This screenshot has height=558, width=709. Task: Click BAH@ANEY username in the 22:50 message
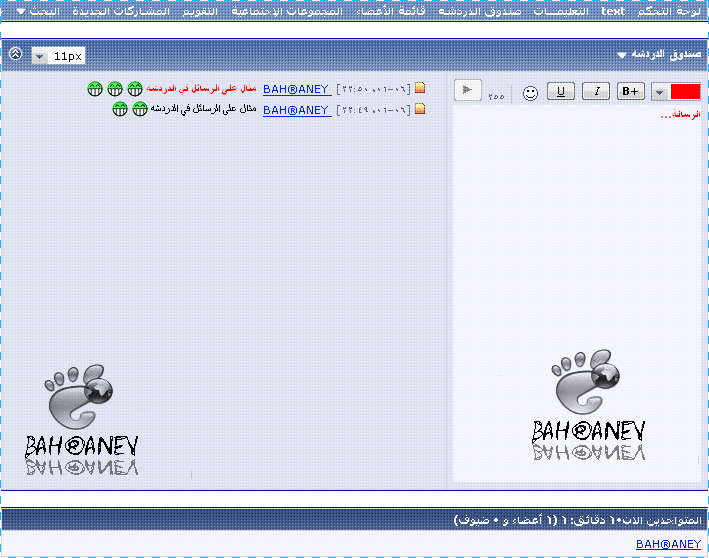coord(296,88)
